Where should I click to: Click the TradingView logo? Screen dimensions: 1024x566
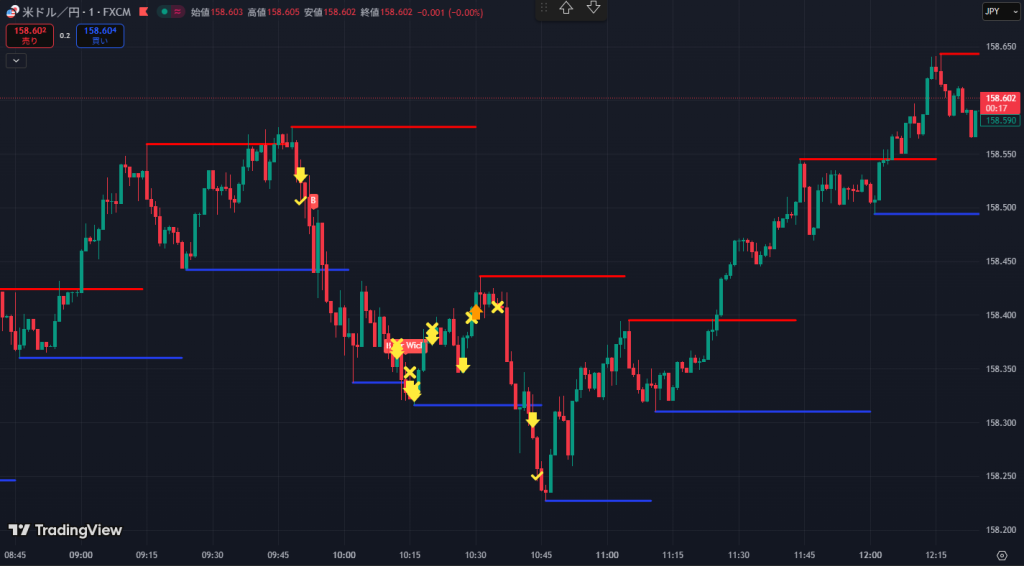pos(65,530)
